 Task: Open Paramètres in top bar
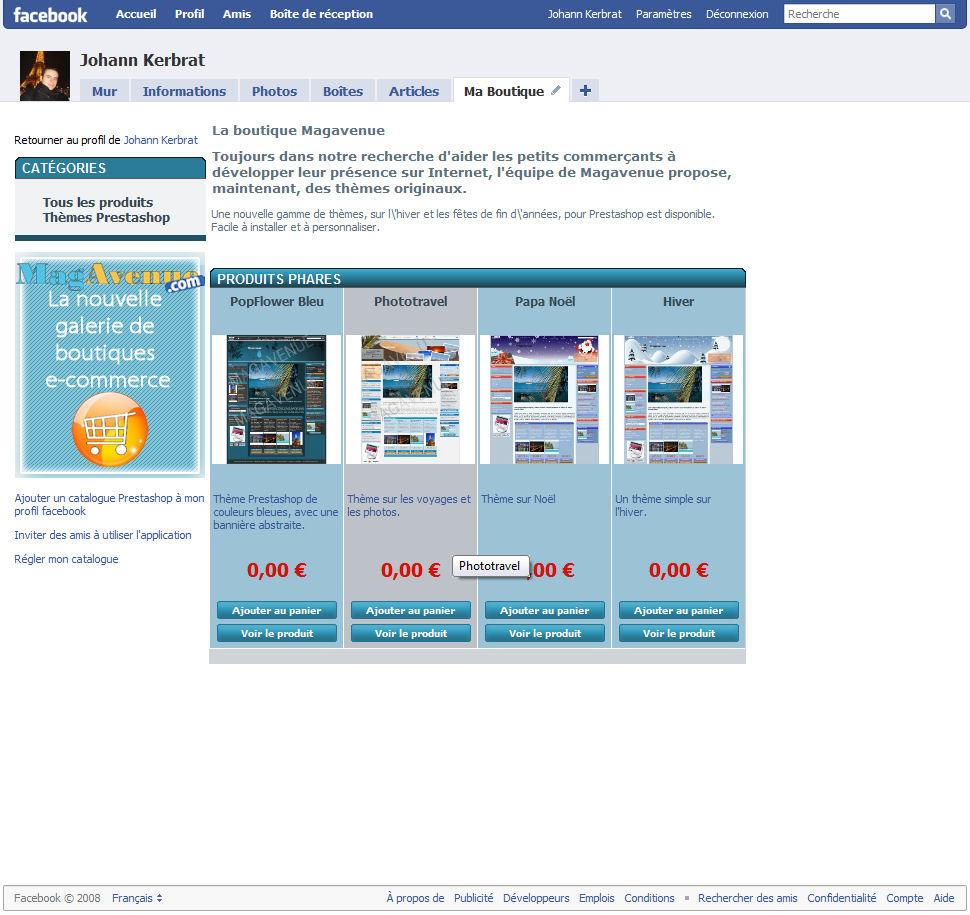tap(664, 14)
